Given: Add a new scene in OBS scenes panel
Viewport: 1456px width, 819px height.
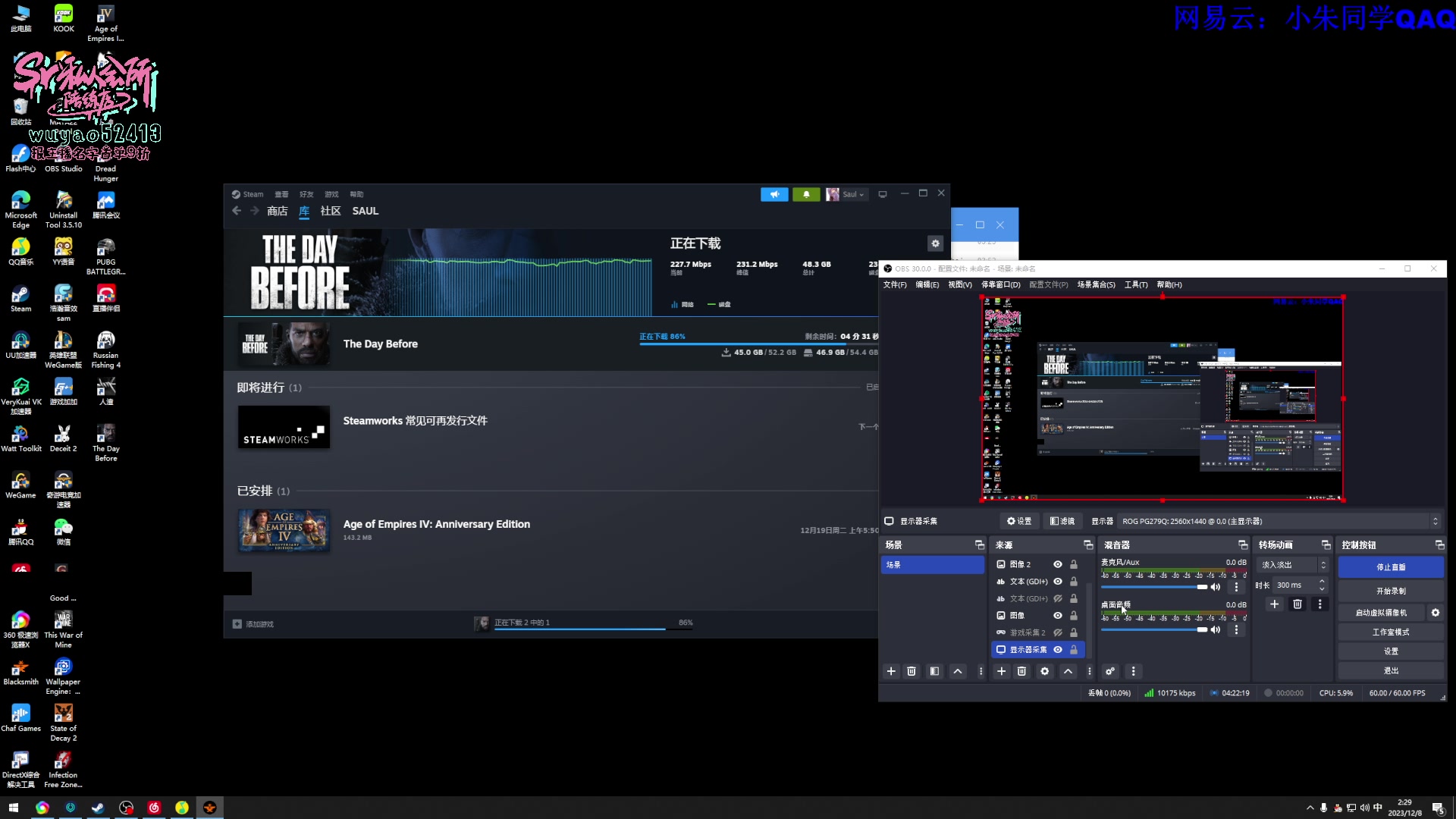Looking at the screenshot, I should tap(891, 671).
